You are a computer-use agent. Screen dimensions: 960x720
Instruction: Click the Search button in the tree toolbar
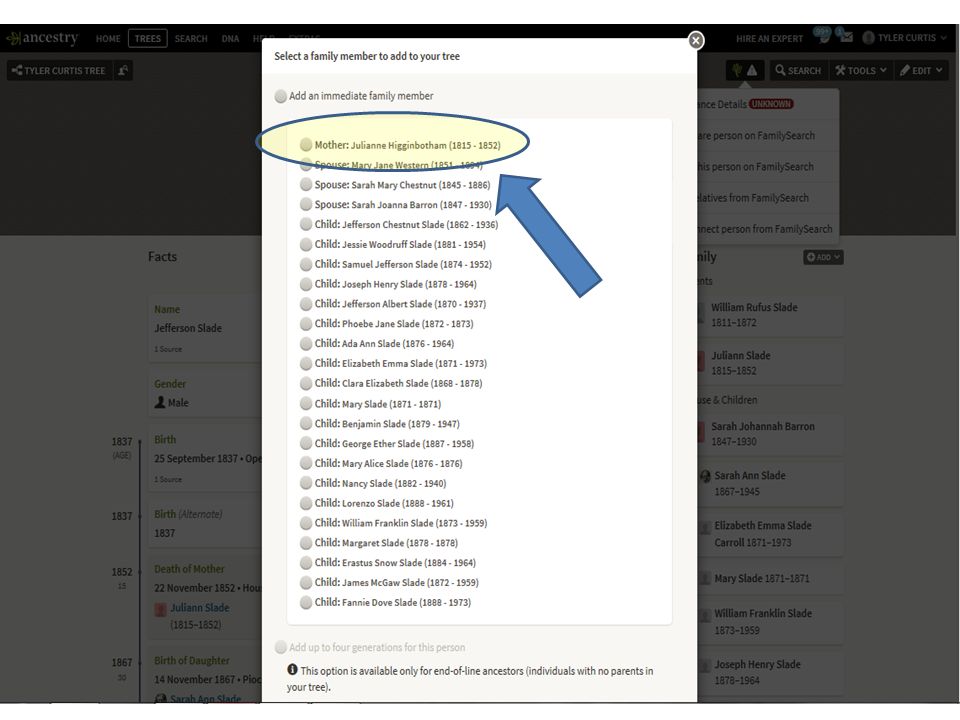798,70
